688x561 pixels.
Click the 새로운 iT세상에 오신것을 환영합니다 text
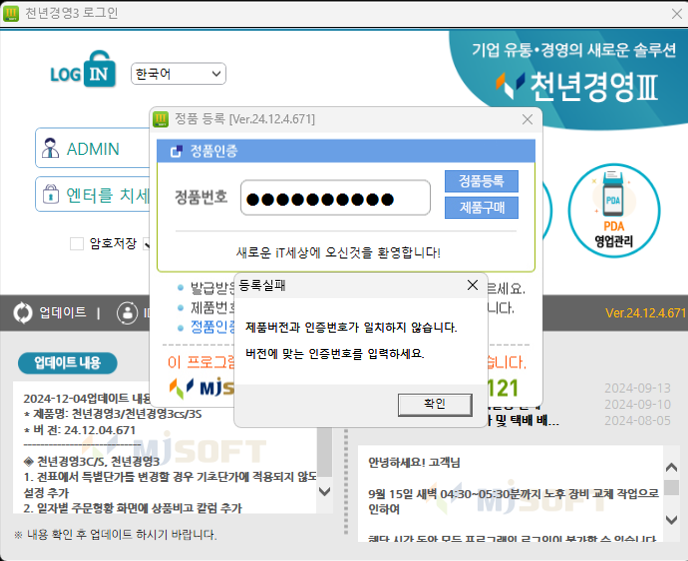pyautogui.click(x=338, y=253)
